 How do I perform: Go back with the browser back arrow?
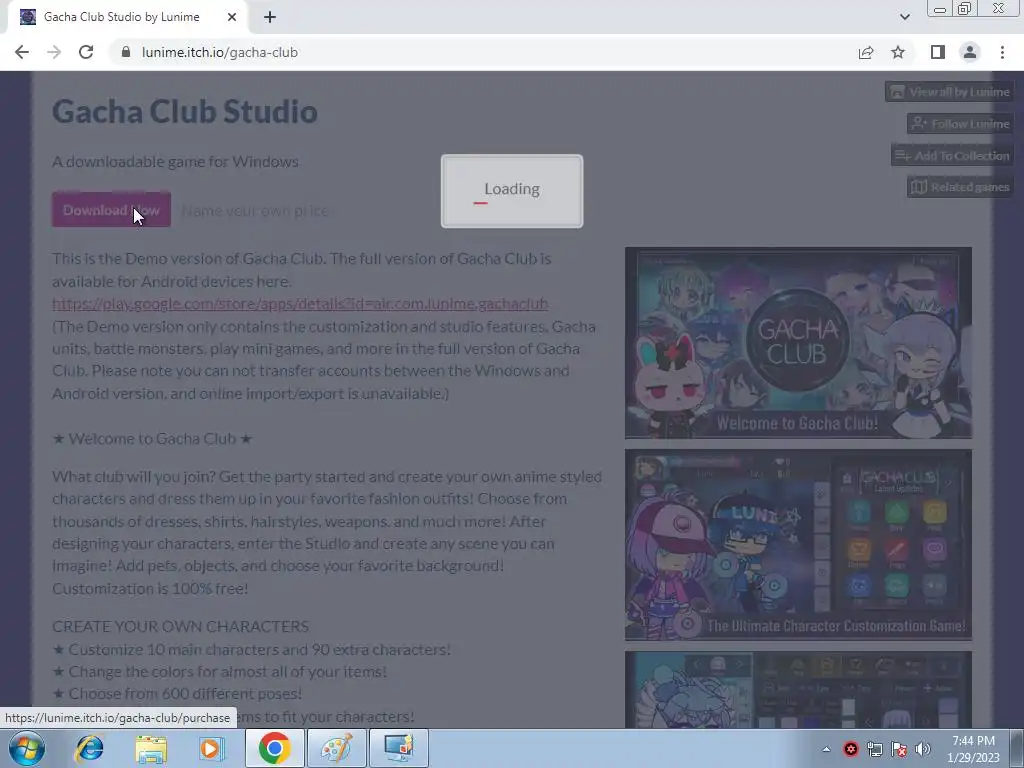click(22, 52)
